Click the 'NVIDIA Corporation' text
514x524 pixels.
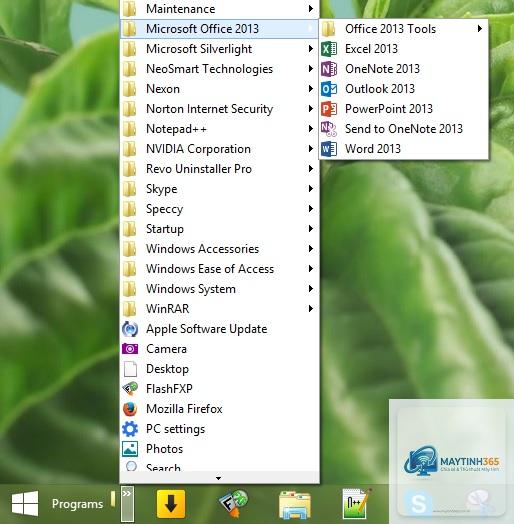point(199,149)
